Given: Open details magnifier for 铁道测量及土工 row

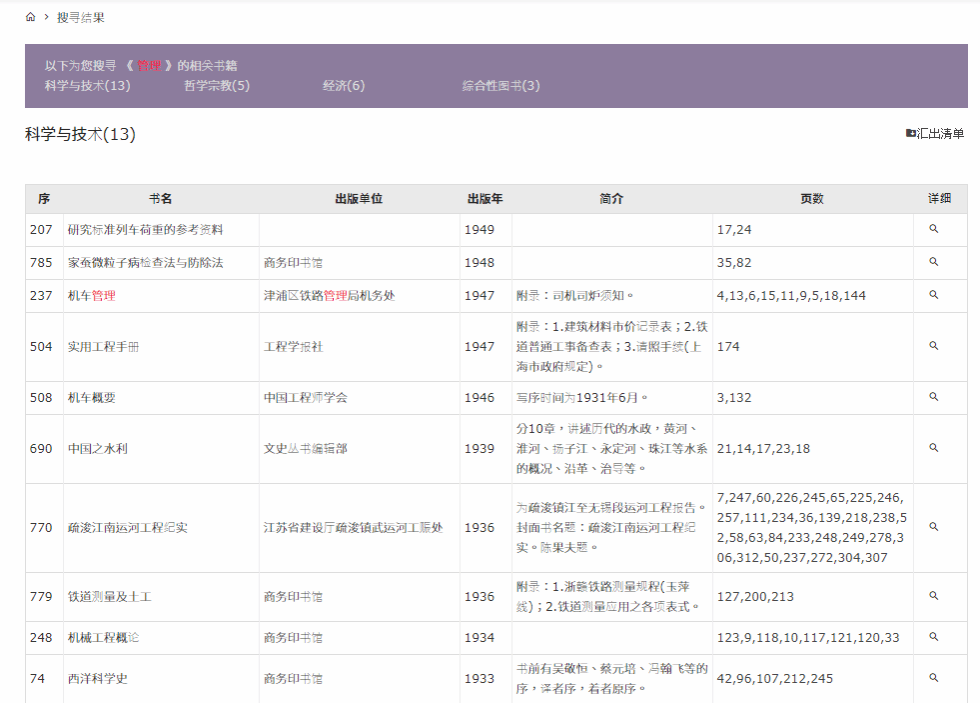Looking at the screenshot, I should click(933, 596).
